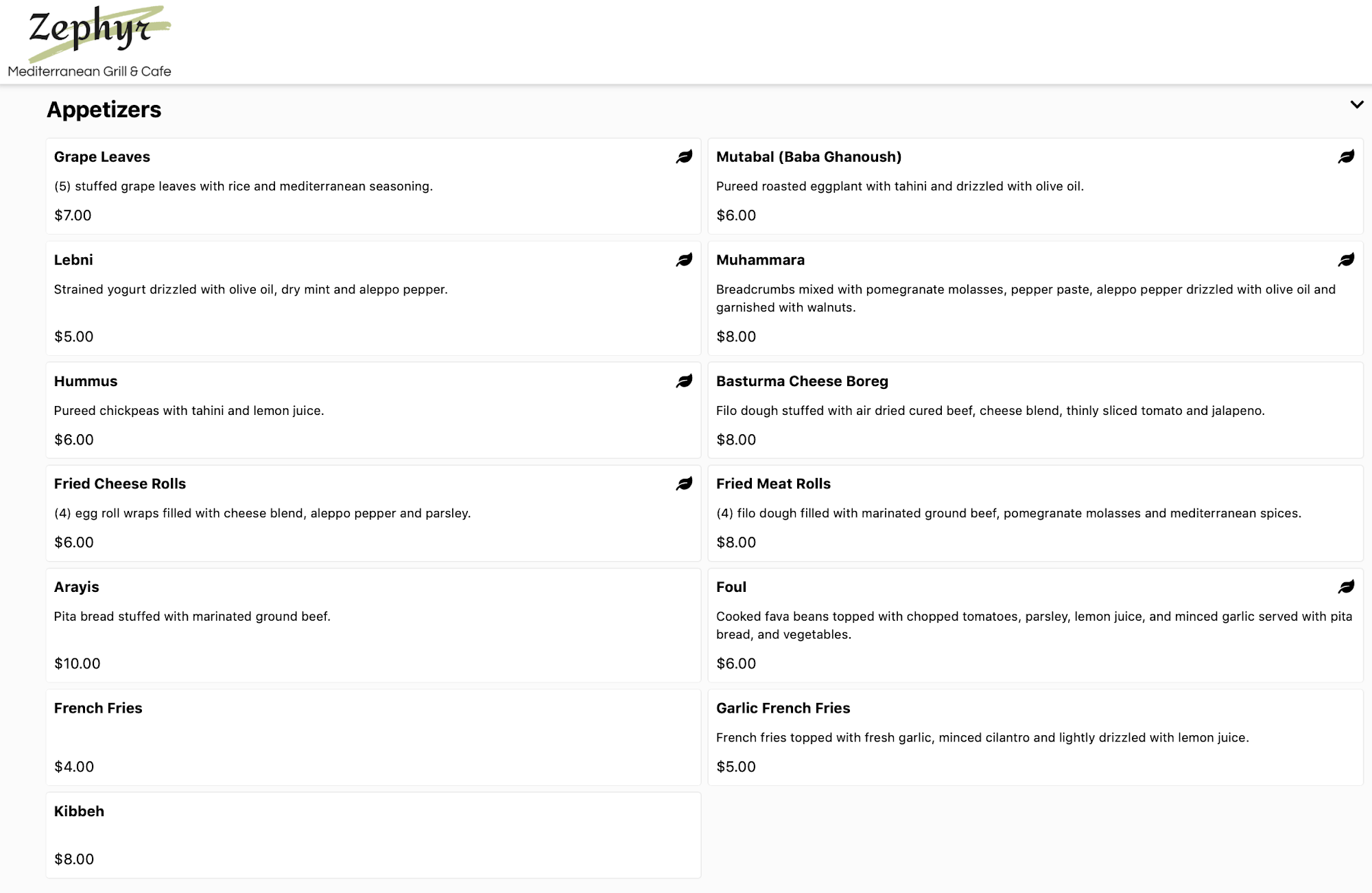Viewport: 1372px width, 893px height.
Task: Select the Appetizers section heading
Action: point(104,110)
